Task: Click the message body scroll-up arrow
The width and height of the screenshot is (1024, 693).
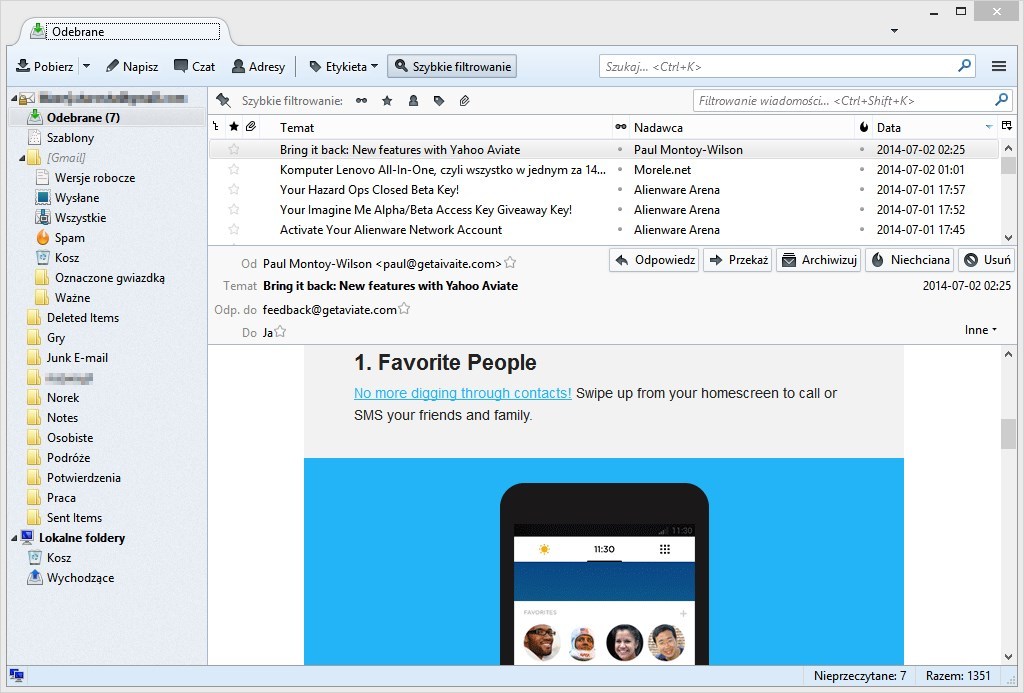Action: tap(1008, 354)
